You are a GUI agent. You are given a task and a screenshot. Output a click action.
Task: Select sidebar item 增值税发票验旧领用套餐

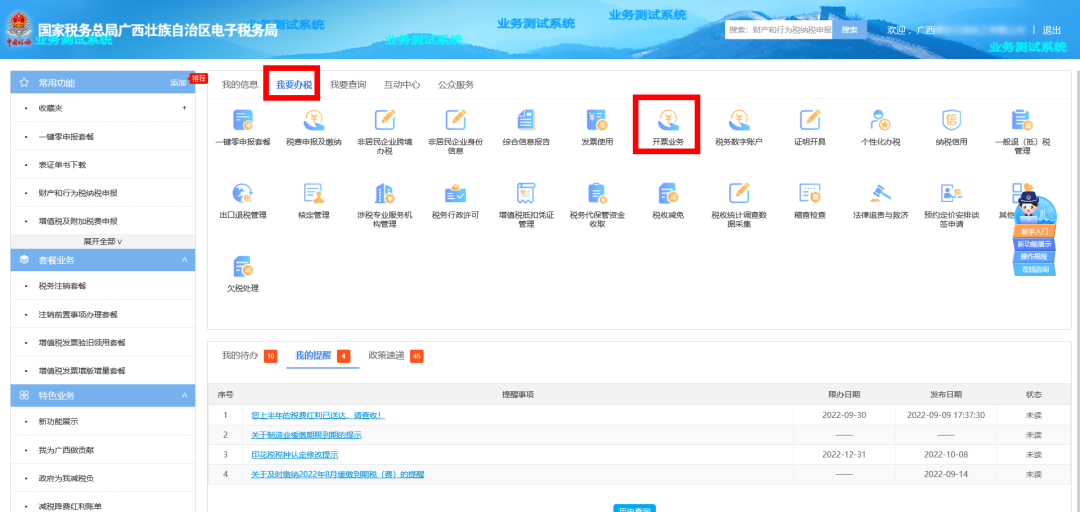click(103, 342)
